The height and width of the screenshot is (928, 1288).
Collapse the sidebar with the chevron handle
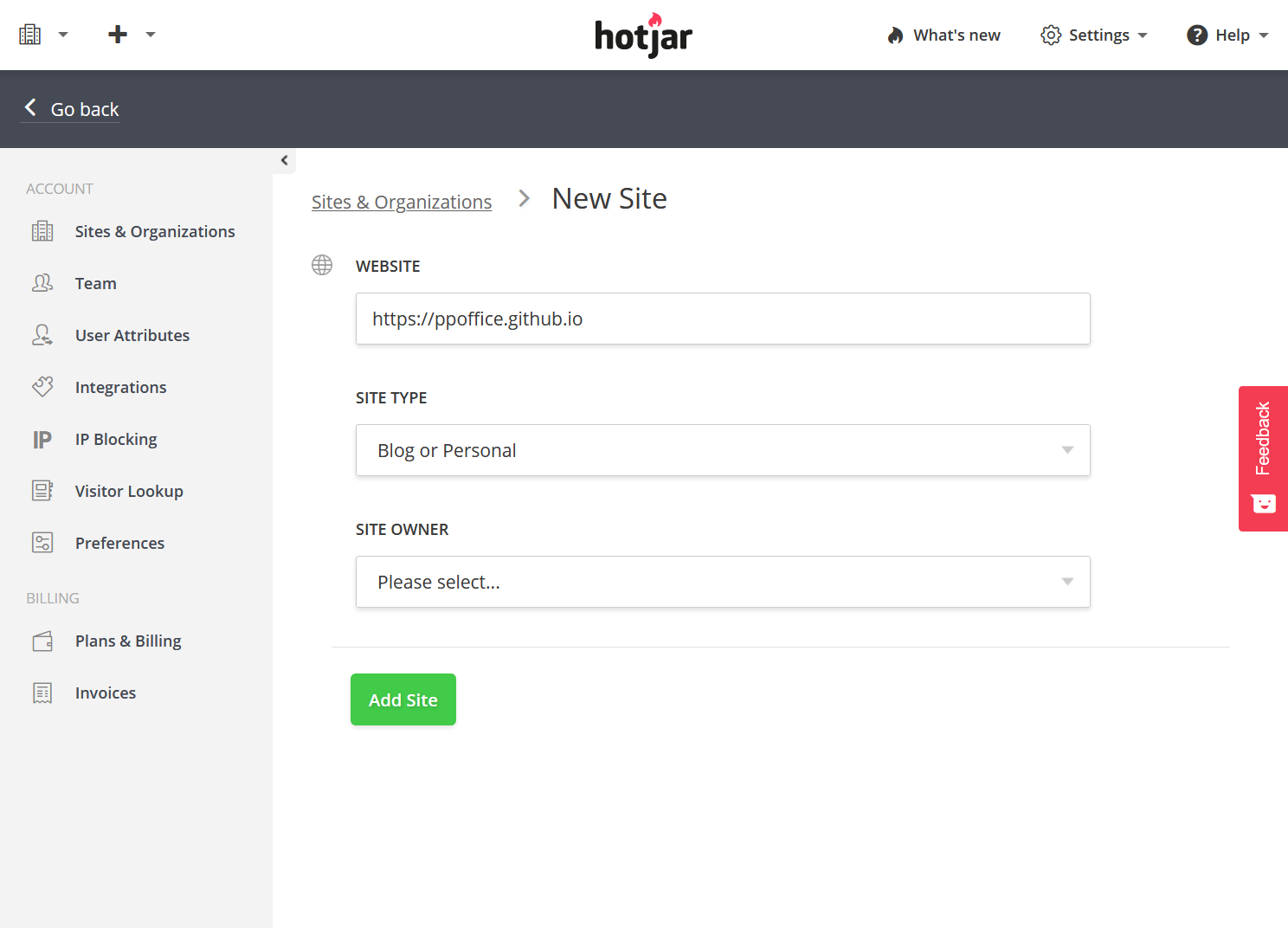(x=284, y=160)
